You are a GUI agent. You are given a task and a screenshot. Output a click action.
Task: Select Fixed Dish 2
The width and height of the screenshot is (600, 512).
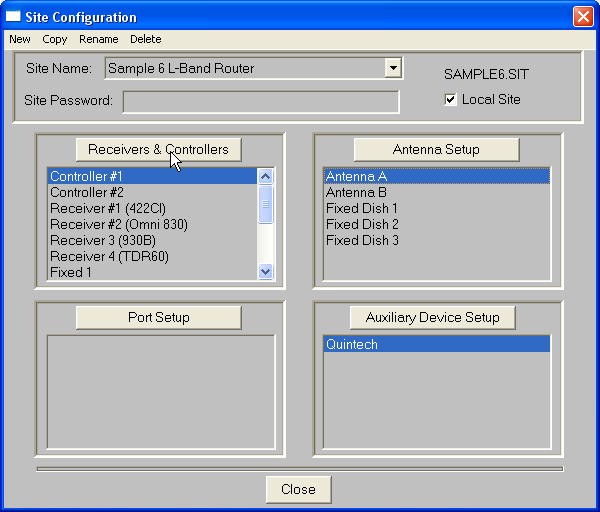(362, 224)
